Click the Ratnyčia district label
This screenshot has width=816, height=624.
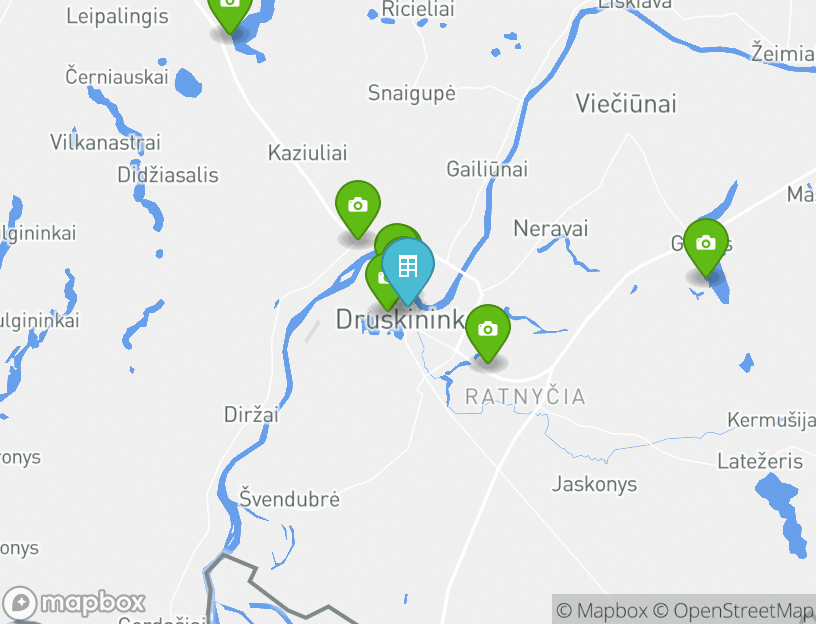(526, 397)
